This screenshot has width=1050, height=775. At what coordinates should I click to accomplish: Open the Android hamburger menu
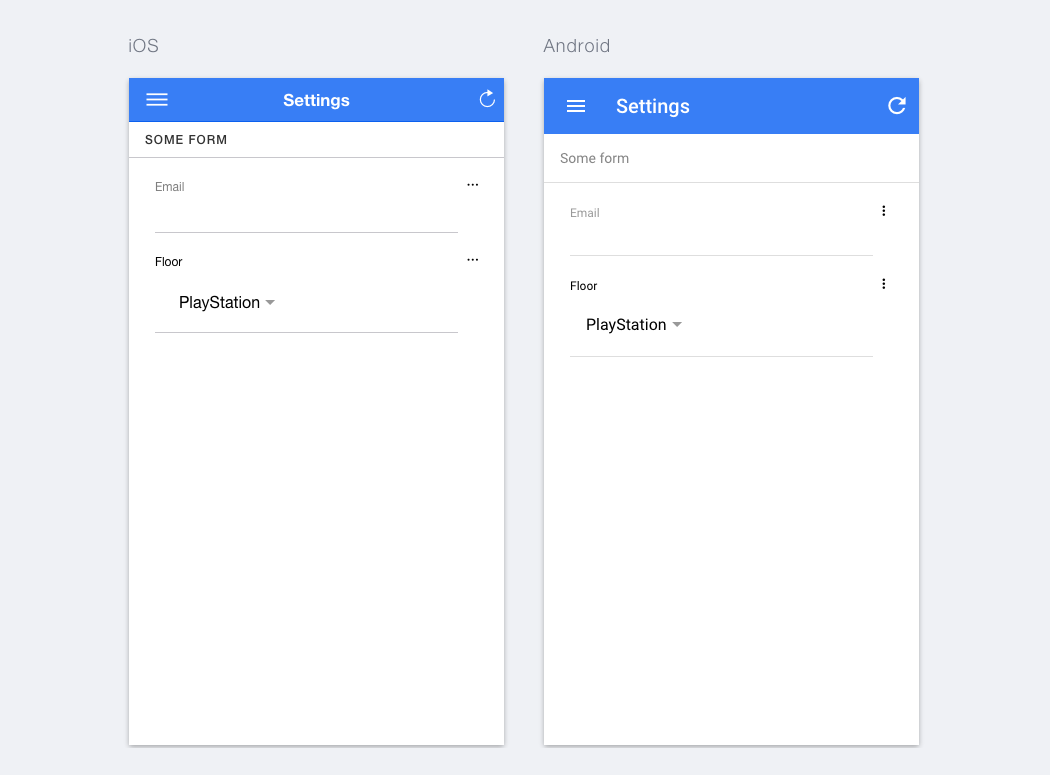point(576,106)
